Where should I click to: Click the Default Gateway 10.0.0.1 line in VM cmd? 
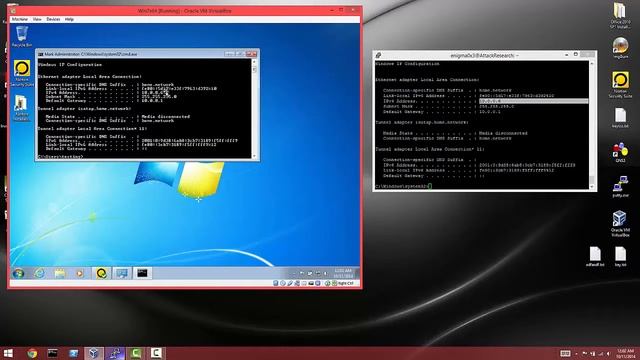(x=104, y=100)
